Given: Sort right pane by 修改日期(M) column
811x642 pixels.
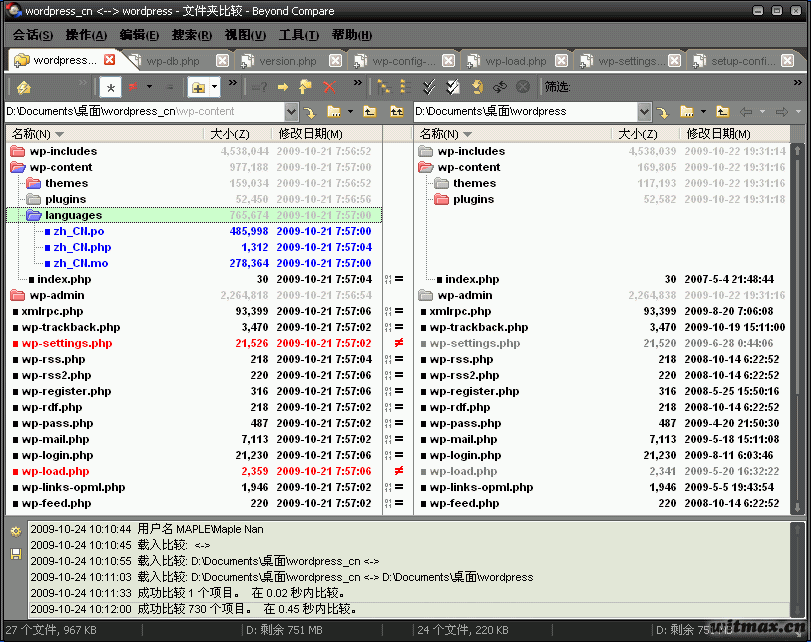Looking at the screenshot, I should [x=735, y=134].
